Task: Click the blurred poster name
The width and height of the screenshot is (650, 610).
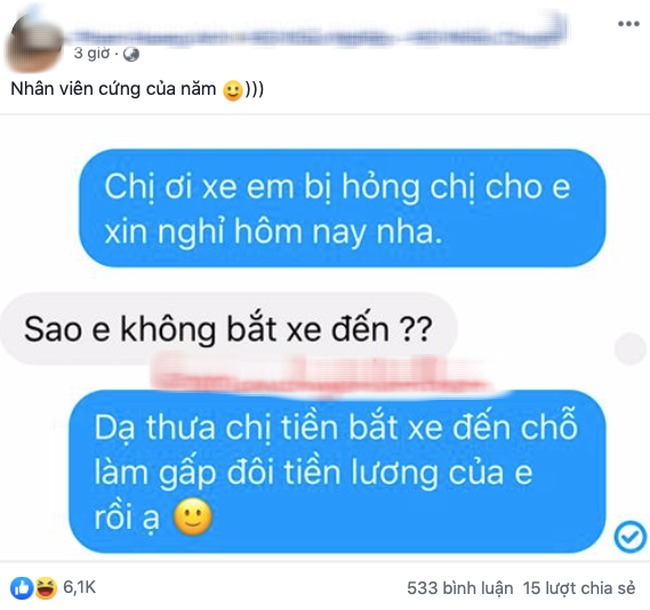Action: [319, 30]
